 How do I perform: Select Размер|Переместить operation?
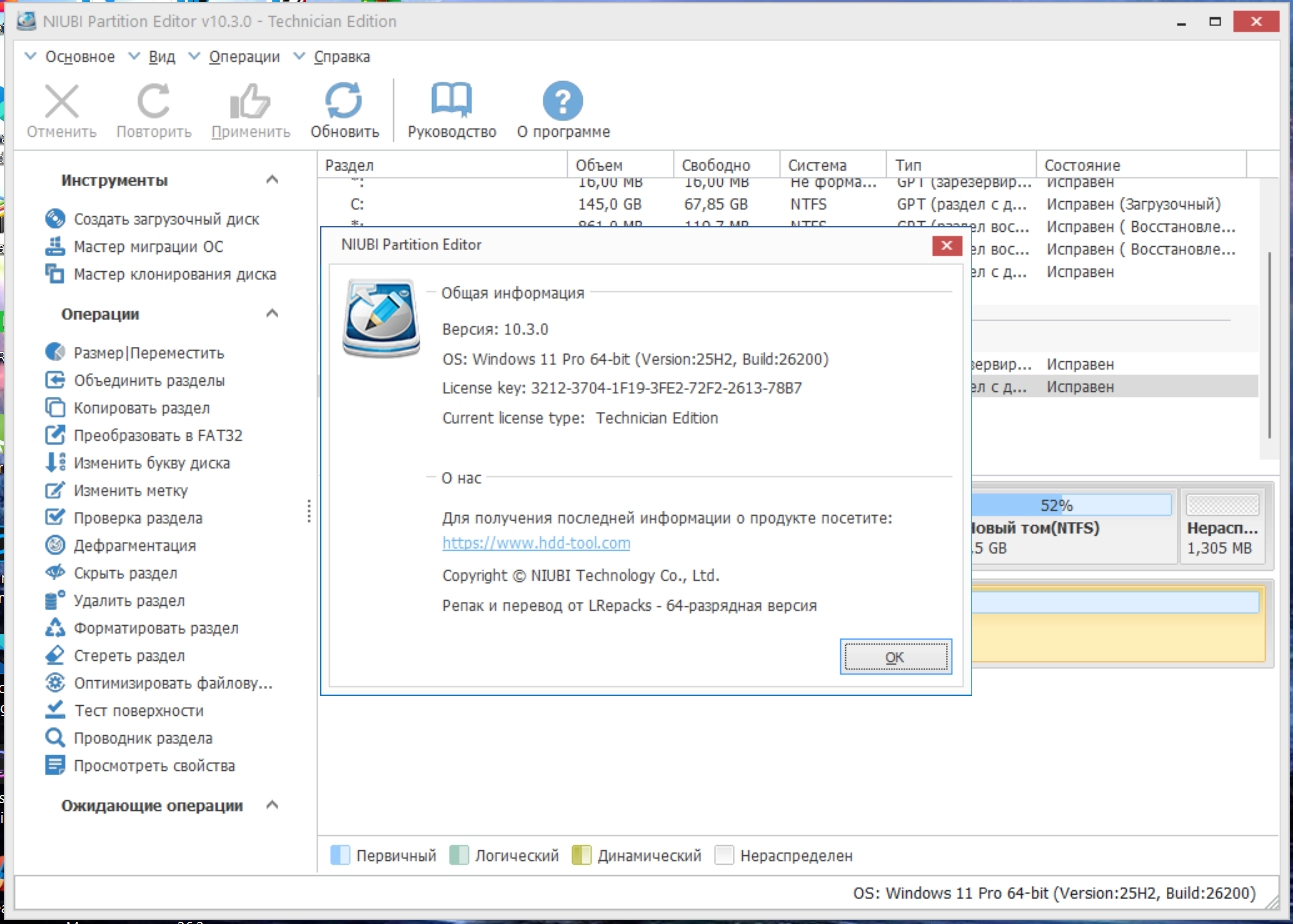pyautogui.click(x=135, y=353)
